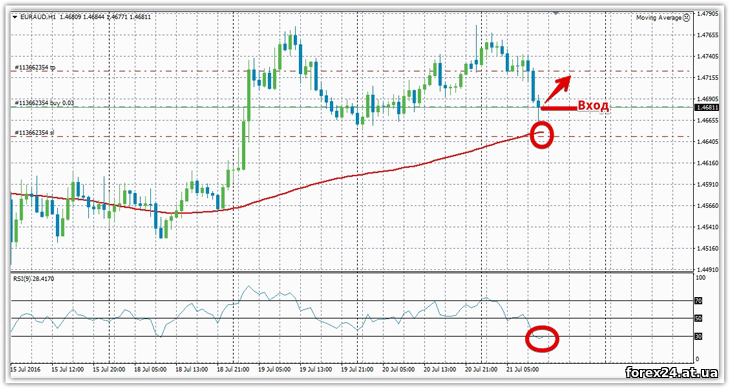Screen dimensions: 729x388
Task: Click the 15 Jul 20:00 time label
Action: [109, 369]
